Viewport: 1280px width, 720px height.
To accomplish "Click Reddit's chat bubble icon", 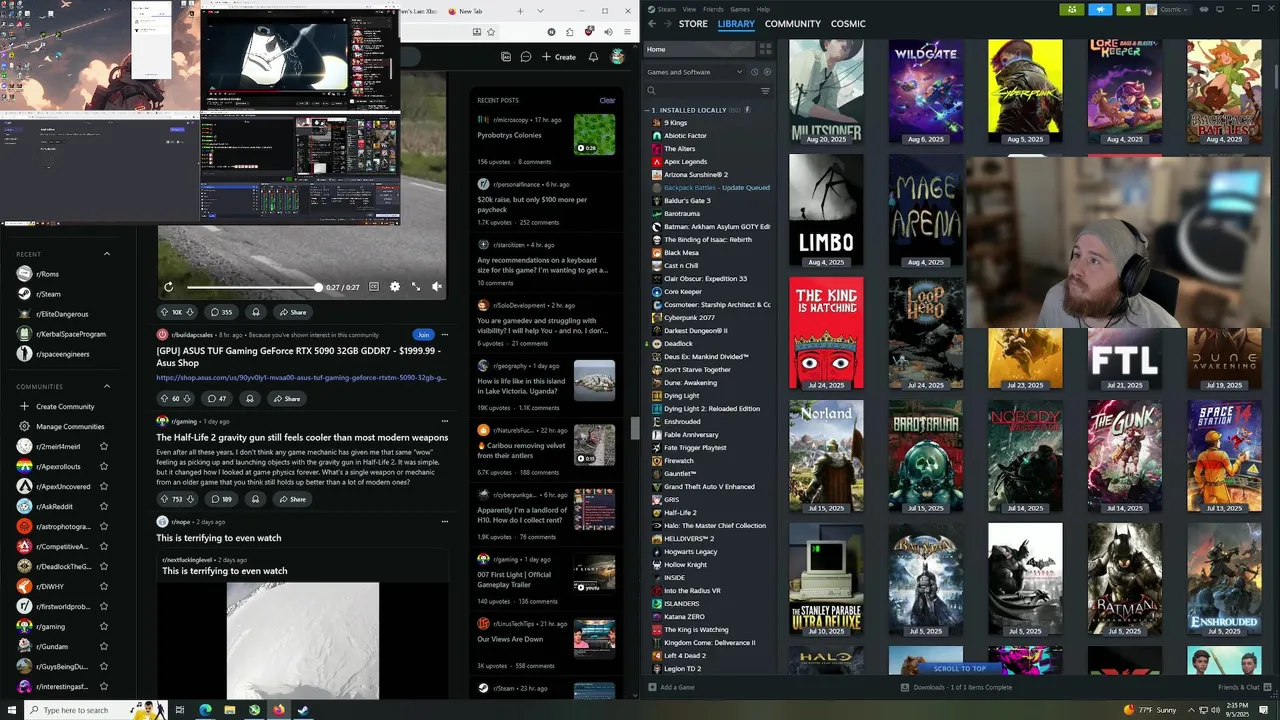I will [526, 57].
